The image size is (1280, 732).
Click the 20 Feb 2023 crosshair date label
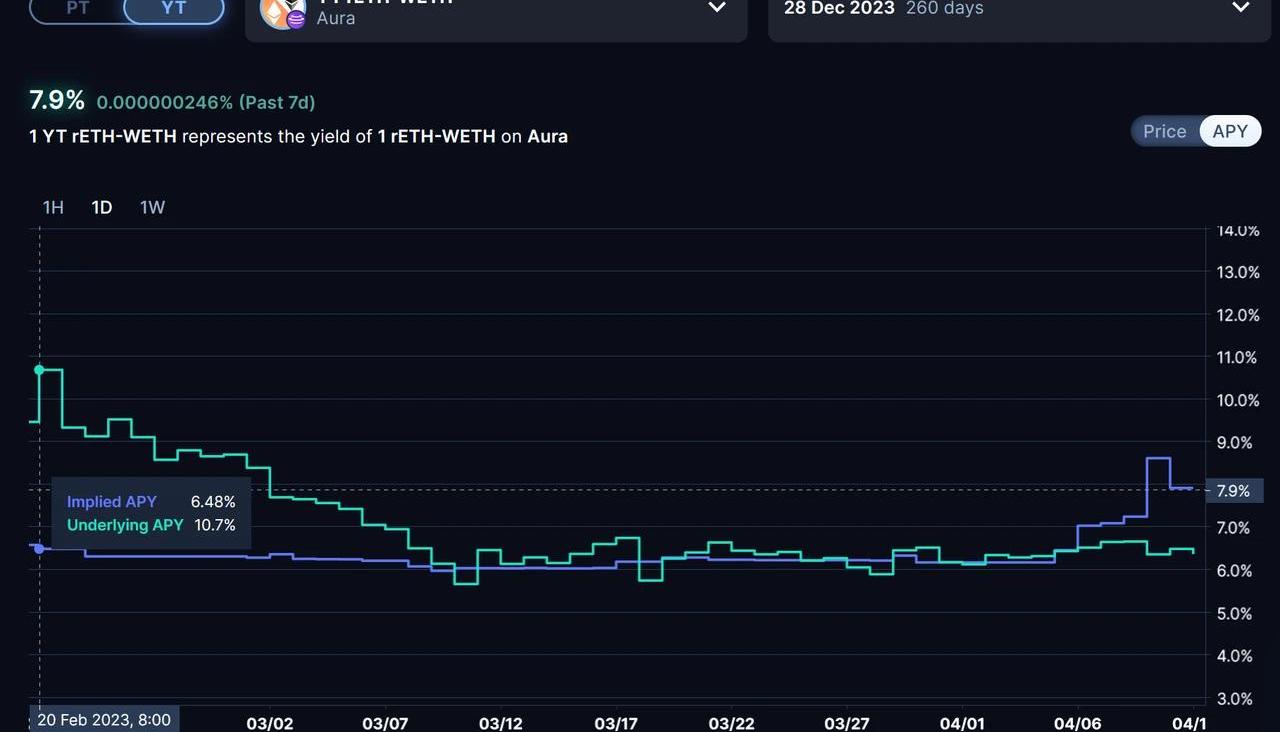(104, 719)
